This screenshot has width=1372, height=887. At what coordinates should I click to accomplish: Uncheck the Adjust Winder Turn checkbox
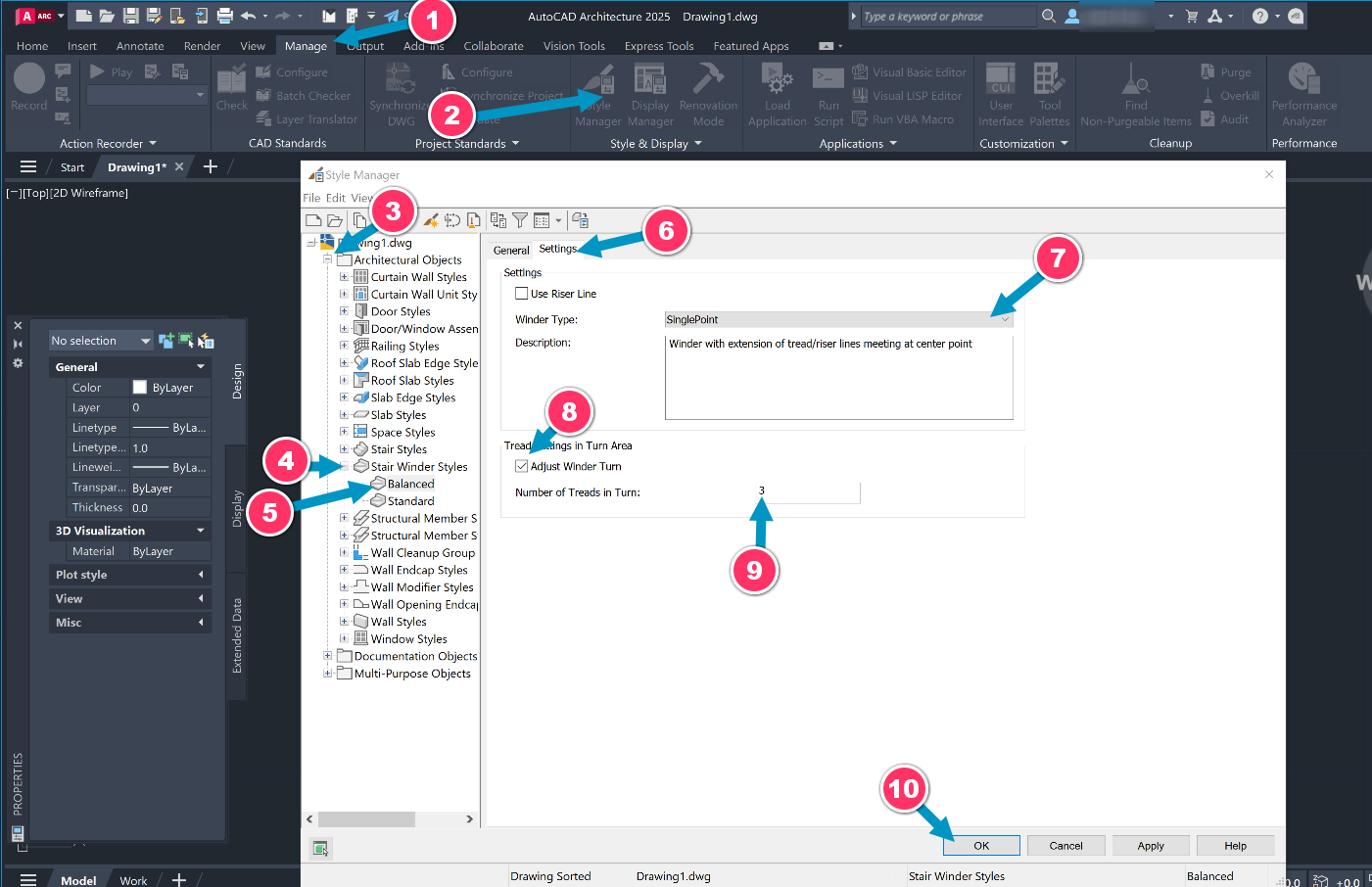pos(522,466)
